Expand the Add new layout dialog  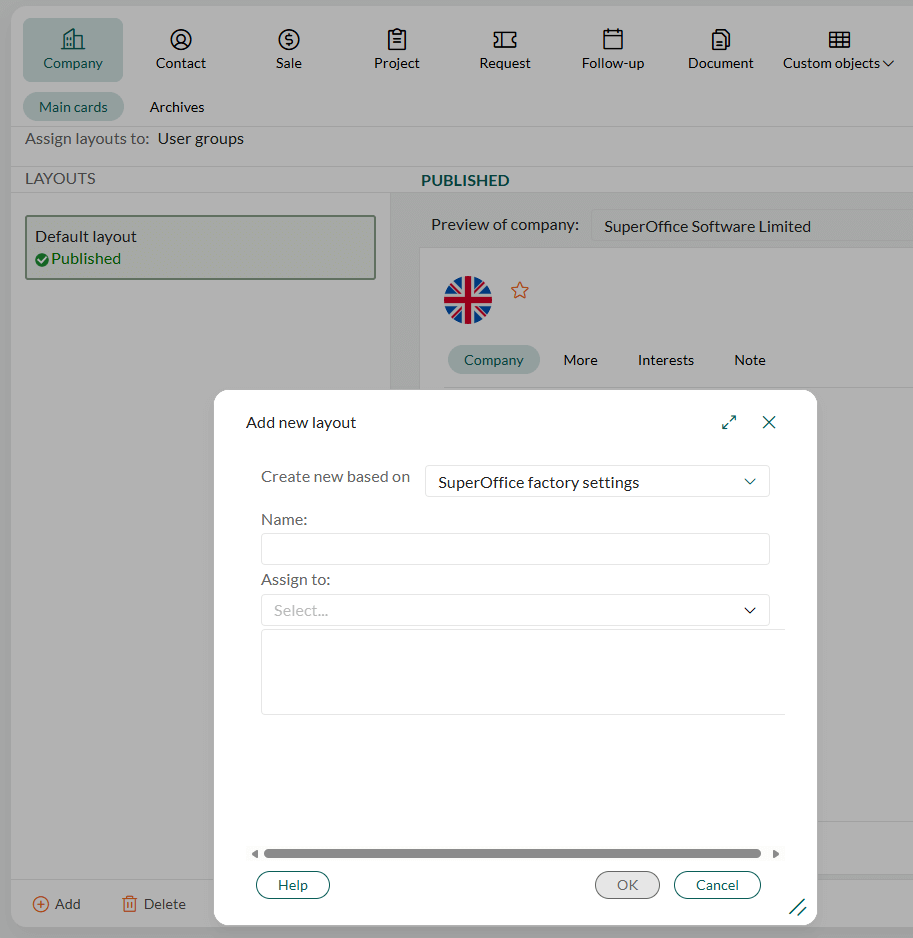click(729, 422)
